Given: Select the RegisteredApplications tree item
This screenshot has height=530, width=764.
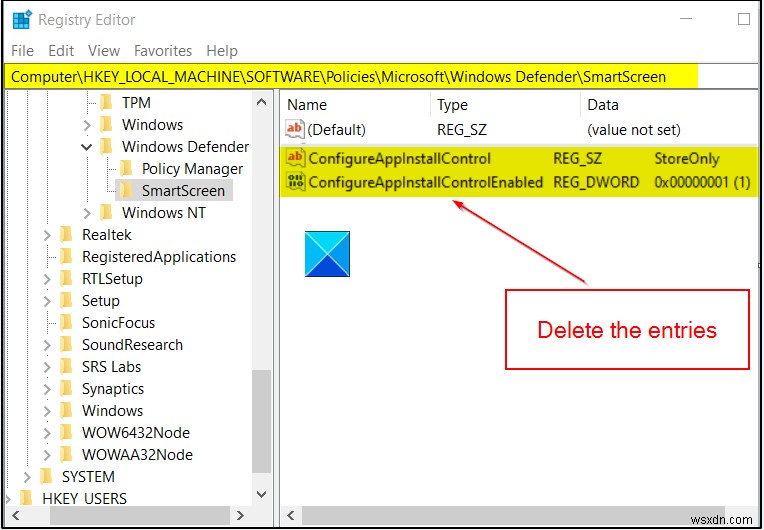Looking at the screenshot, I should pyautogui.click(x=159, y=257).
